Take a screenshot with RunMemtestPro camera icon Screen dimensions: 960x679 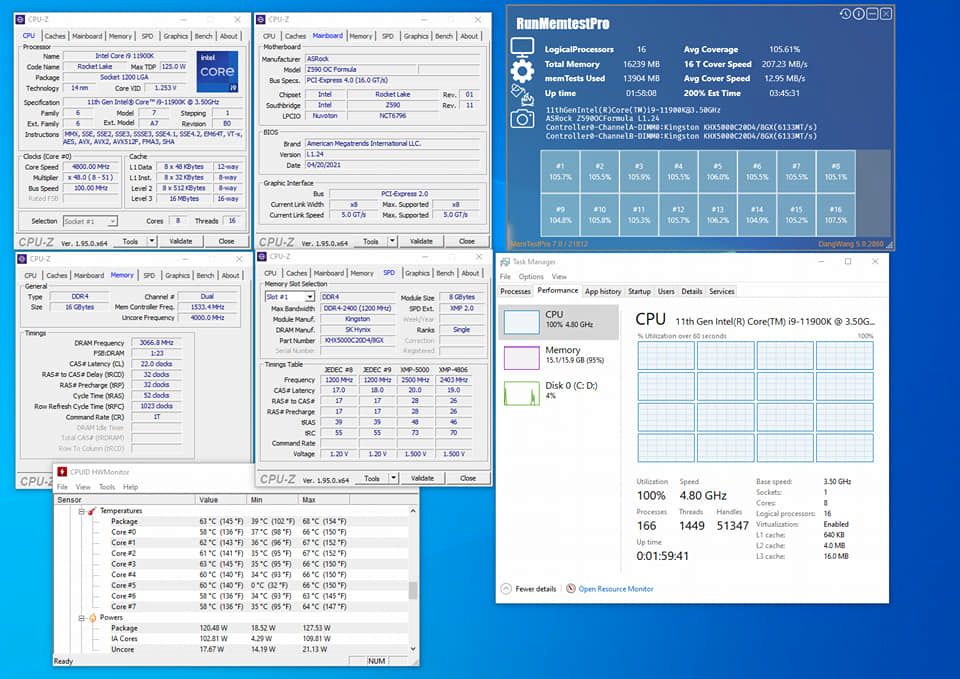coord(522,118)
